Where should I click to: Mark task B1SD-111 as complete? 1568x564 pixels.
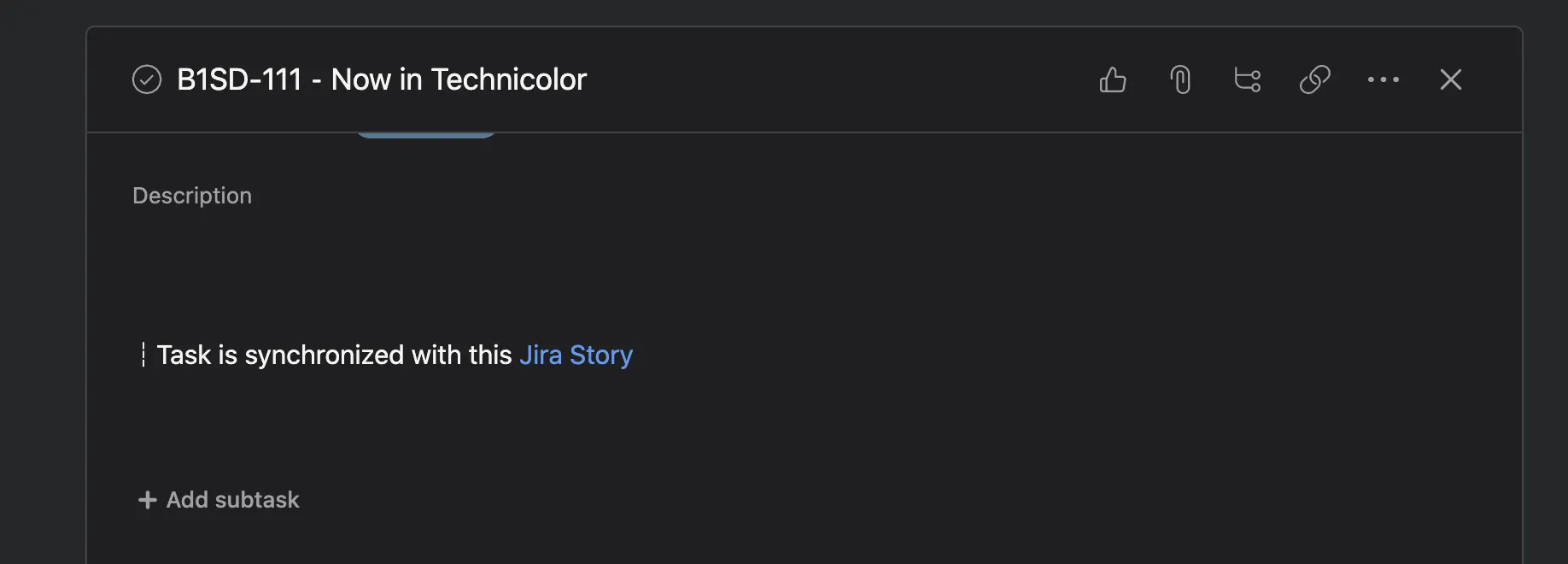pyautogui.click(x=147, y=79)
